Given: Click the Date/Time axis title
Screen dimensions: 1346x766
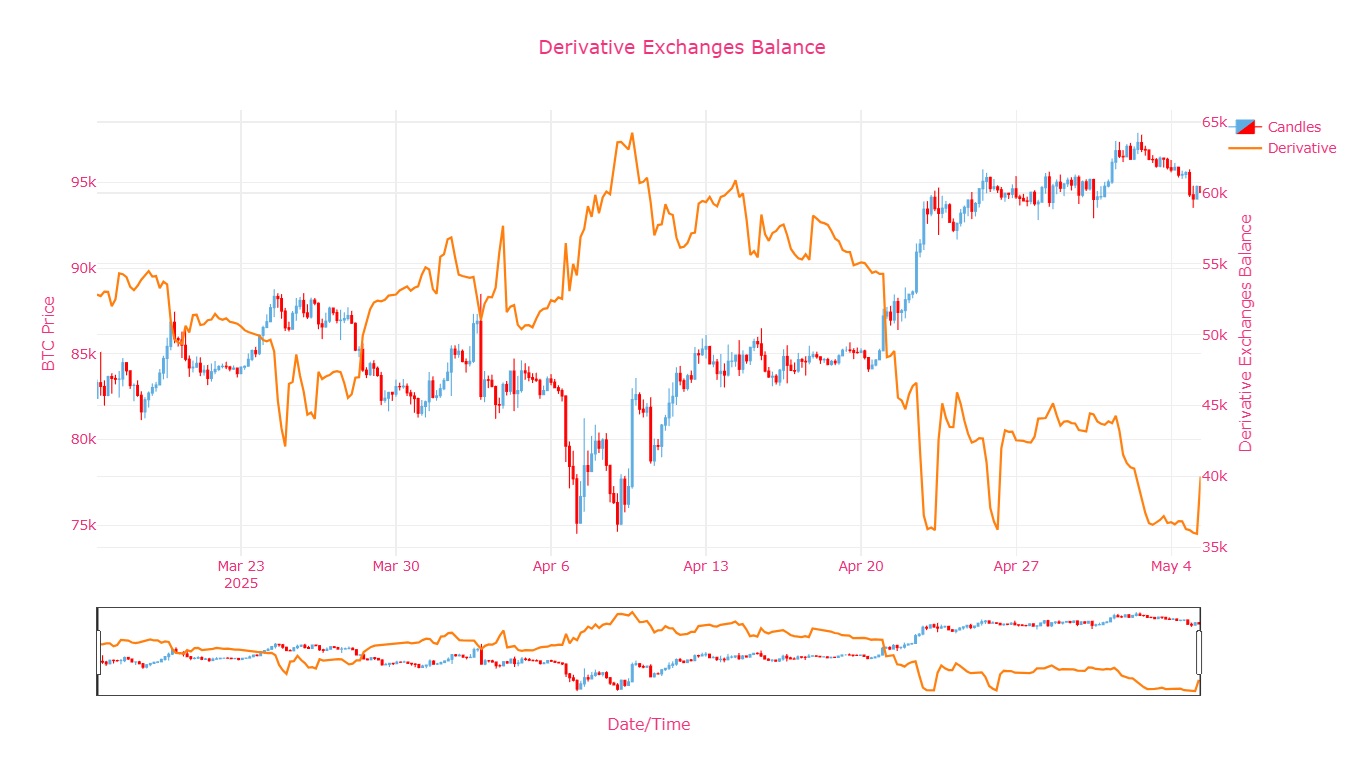Looking at the screenshot, I should (x=648, y=724).
